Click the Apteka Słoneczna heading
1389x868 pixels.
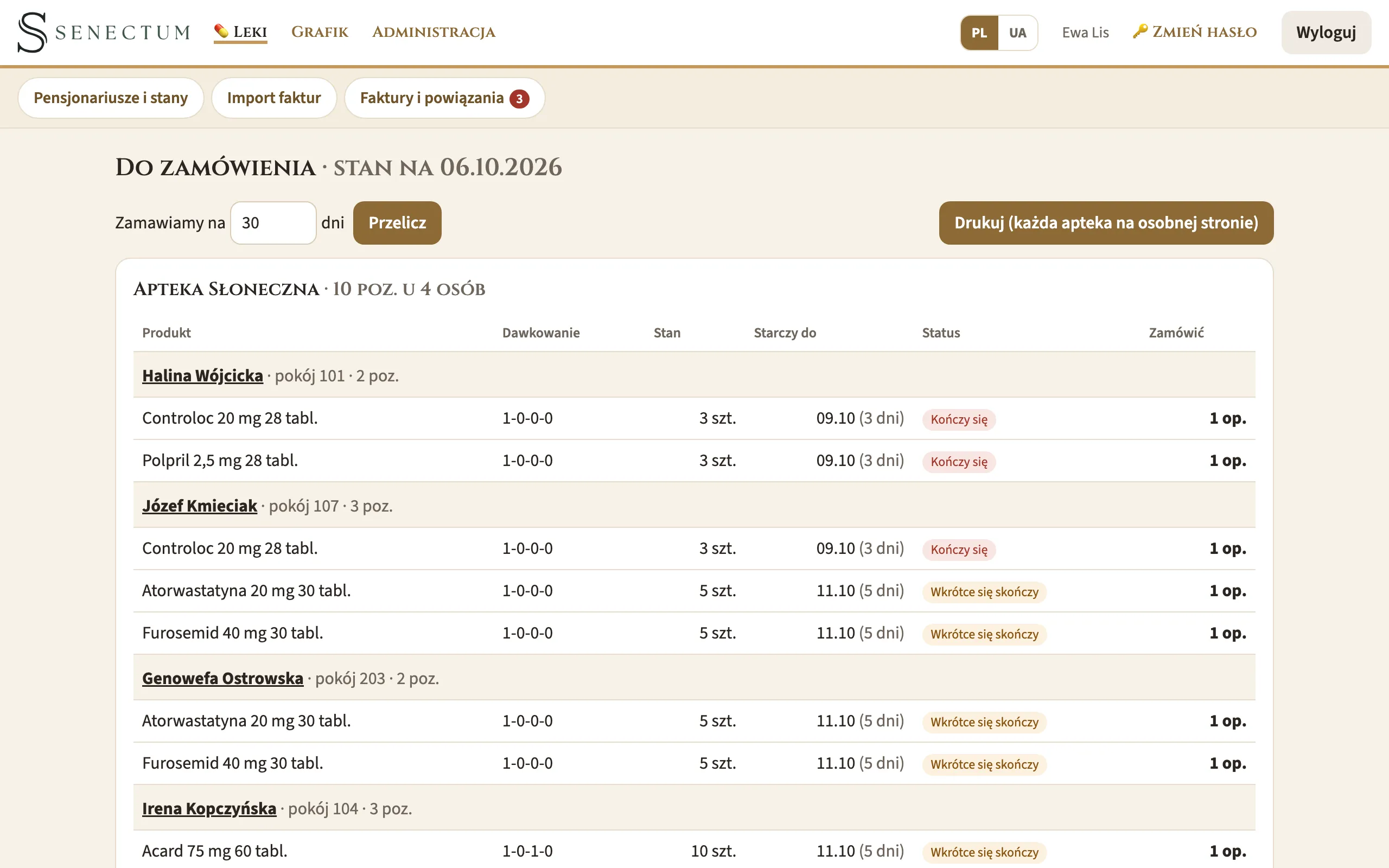(x=226, y=289)
